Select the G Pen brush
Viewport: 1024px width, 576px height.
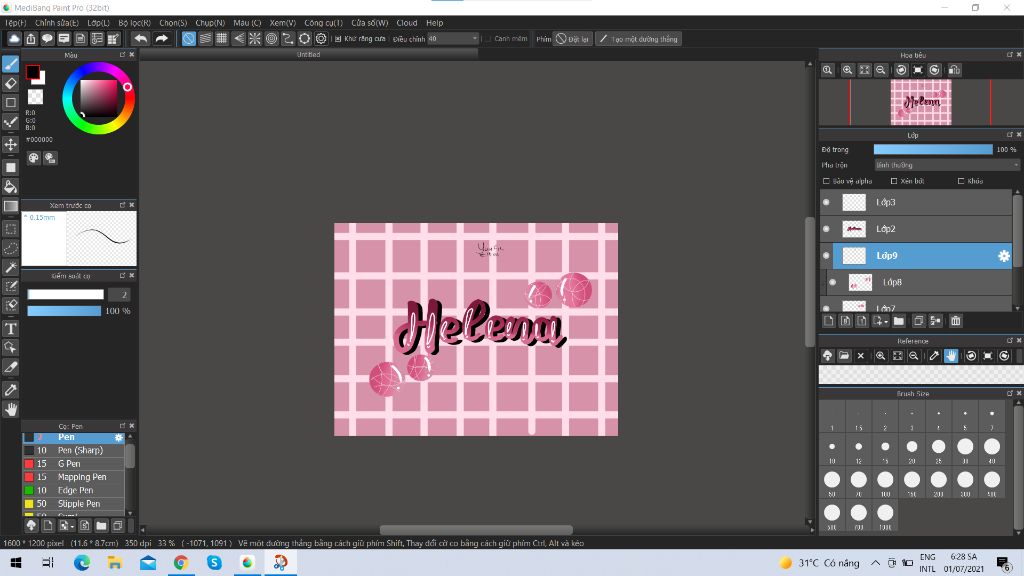pos(74,464)
